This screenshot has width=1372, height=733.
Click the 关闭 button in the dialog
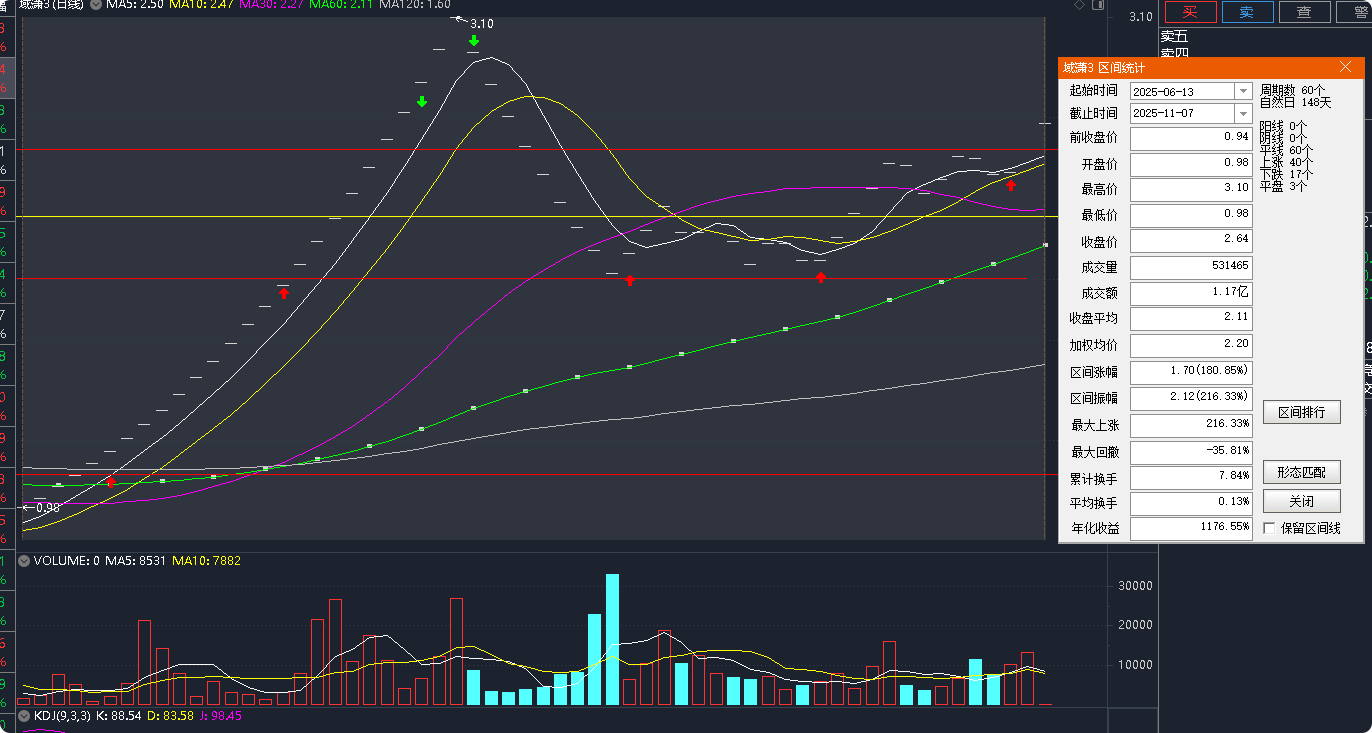[x=1301, y=501]
